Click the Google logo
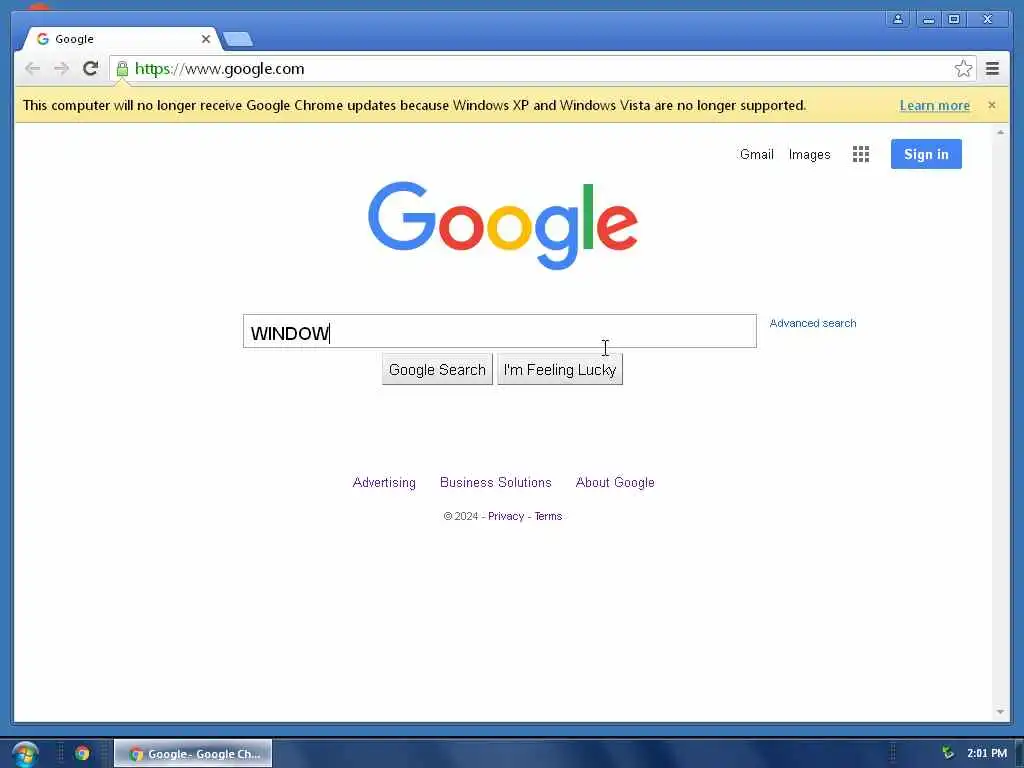This screenshot has height=768, width=1024. tap(503, 225)
